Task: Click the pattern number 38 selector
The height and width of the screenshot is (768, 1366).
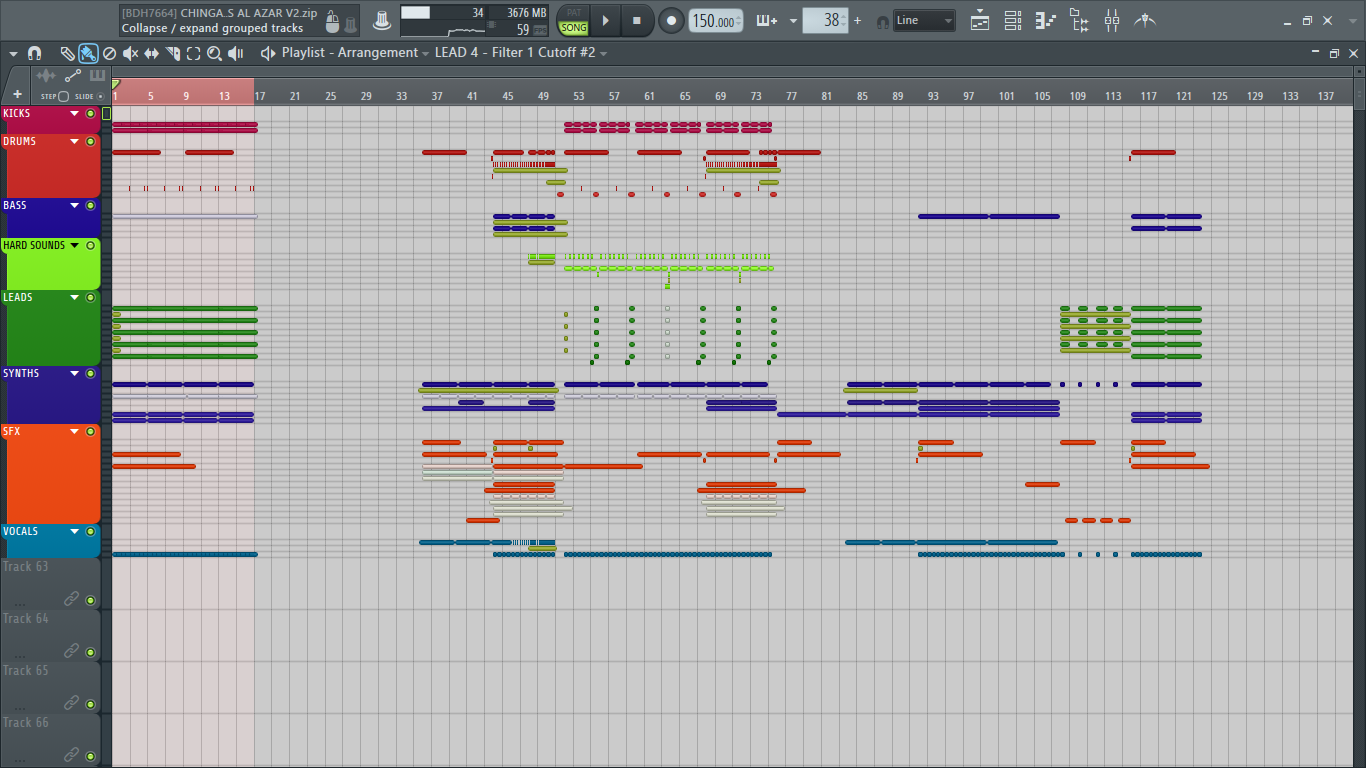Action: point(825,20)
